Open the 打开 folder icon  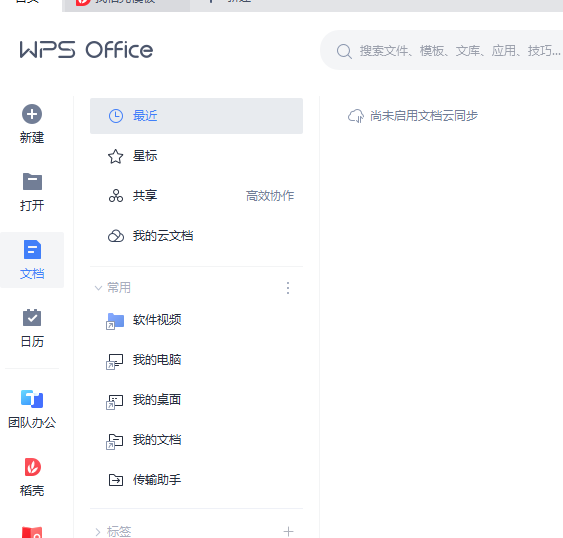(x=32, y=181)
